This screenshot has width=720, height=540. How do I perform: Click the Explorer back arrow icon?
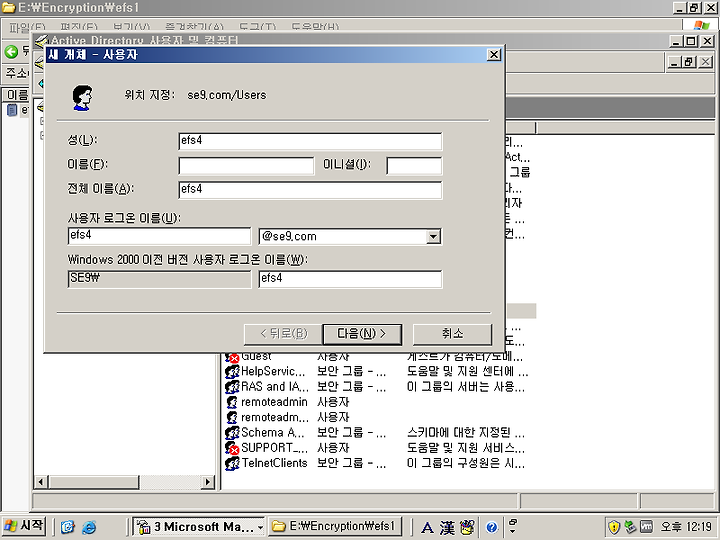click(11, 51)
